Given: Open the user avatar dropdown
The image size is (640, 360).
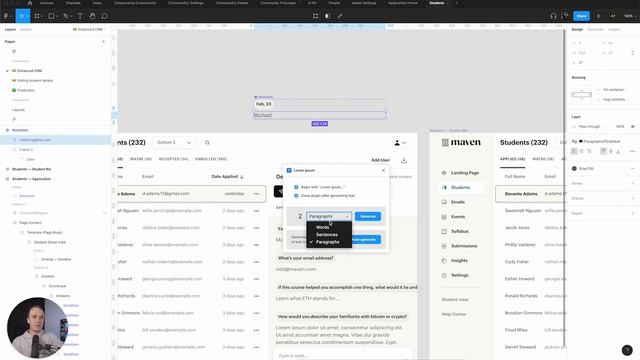Looking at the screenshot, I should tap(400, 143).
